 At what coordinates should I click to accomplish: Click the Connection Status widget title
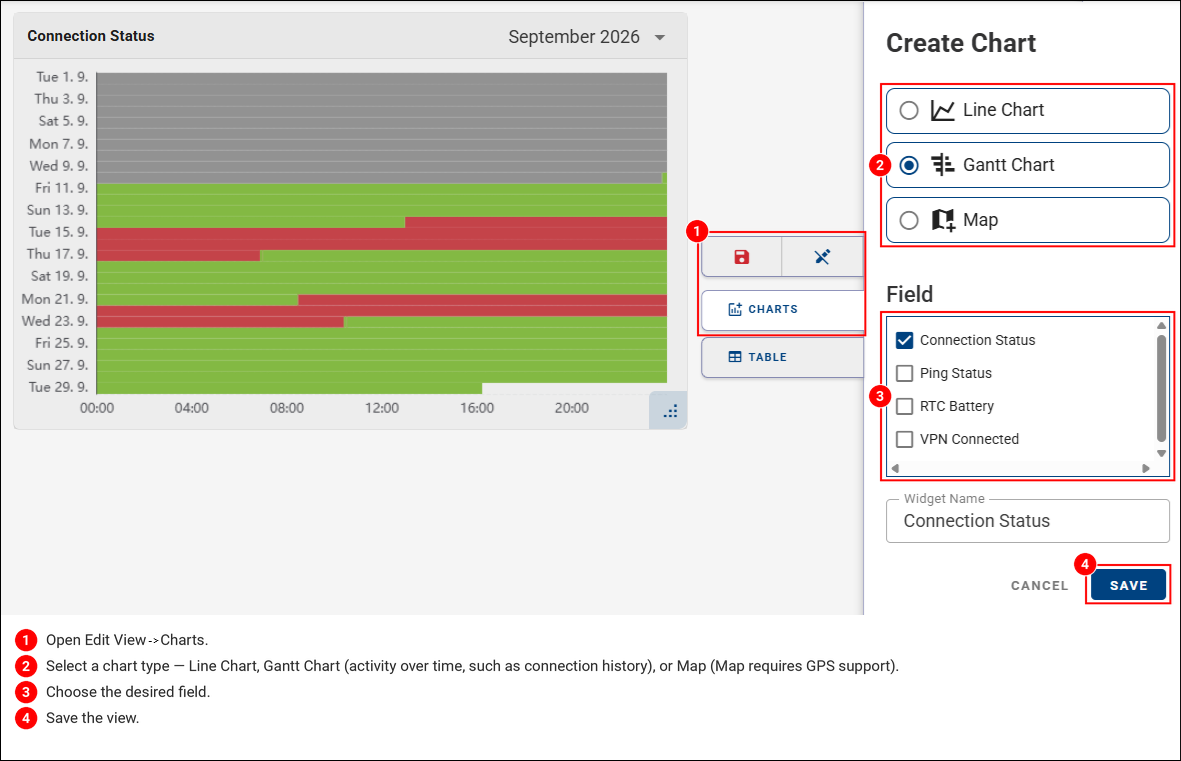(91, 36)
